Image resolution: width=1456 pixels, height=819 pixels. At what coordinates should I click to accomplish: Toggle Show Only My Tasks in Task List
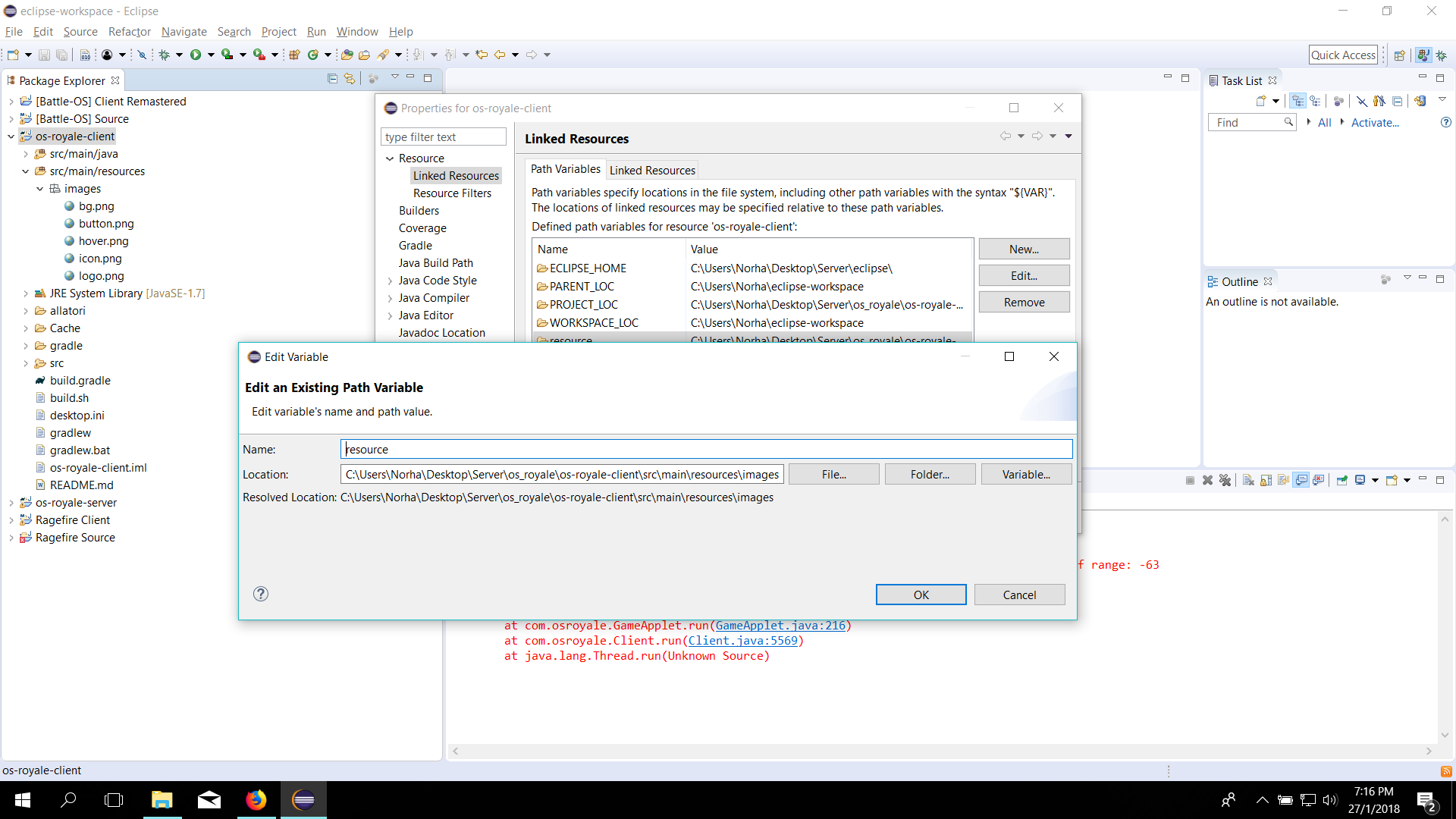(x=1379, y=101)
